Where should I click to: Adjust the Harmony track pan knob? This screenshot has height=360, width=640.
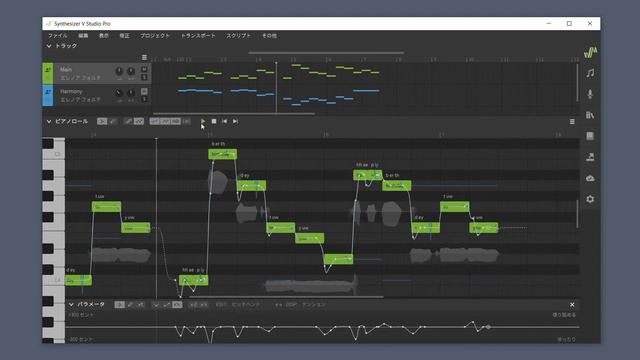[131, 93]
